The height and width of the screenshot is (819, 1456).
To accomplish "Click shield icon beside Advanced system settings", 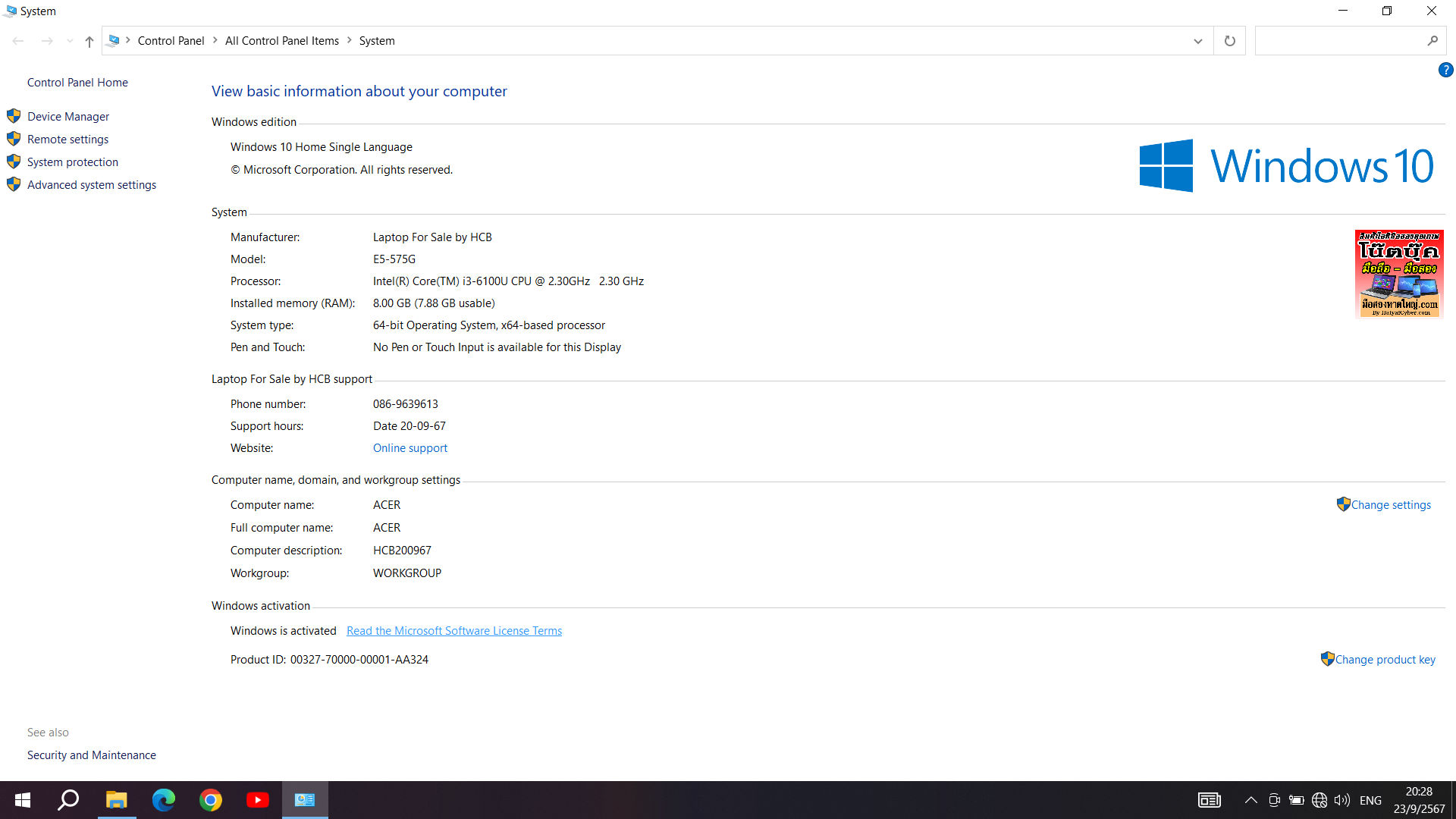I will tap(14, 184).
